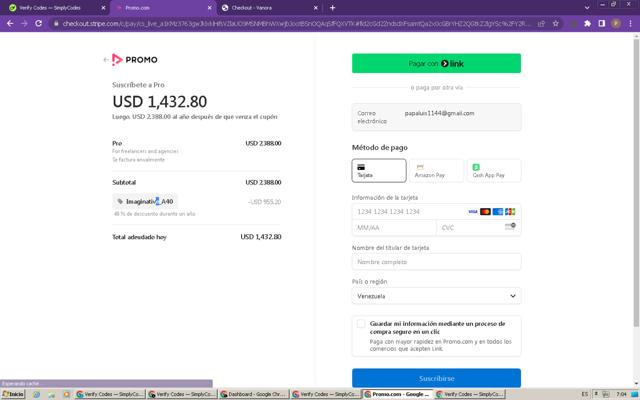Choose Amazon Pay as the payment method
This screenshot has width=640, height=400.
tap(436, 171)
